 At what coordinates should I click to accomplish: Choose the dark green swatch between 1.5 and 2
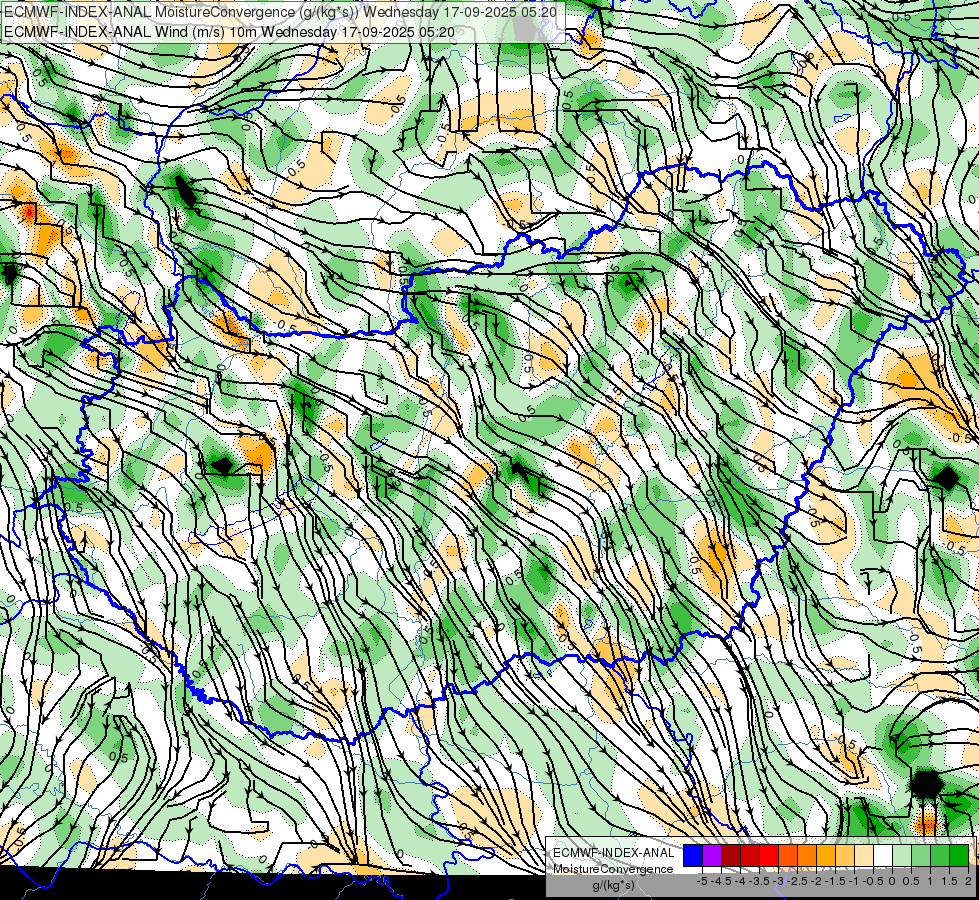(959, 856)
